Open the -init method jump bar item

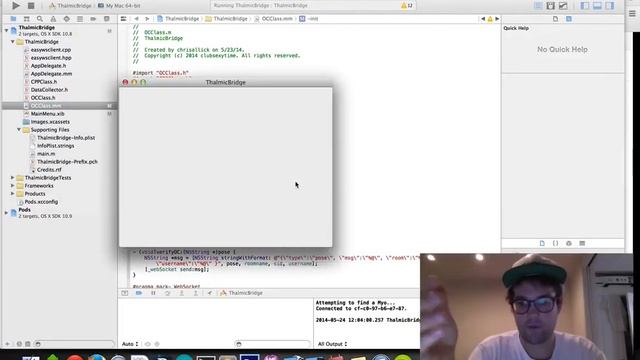tap(309, 19)
